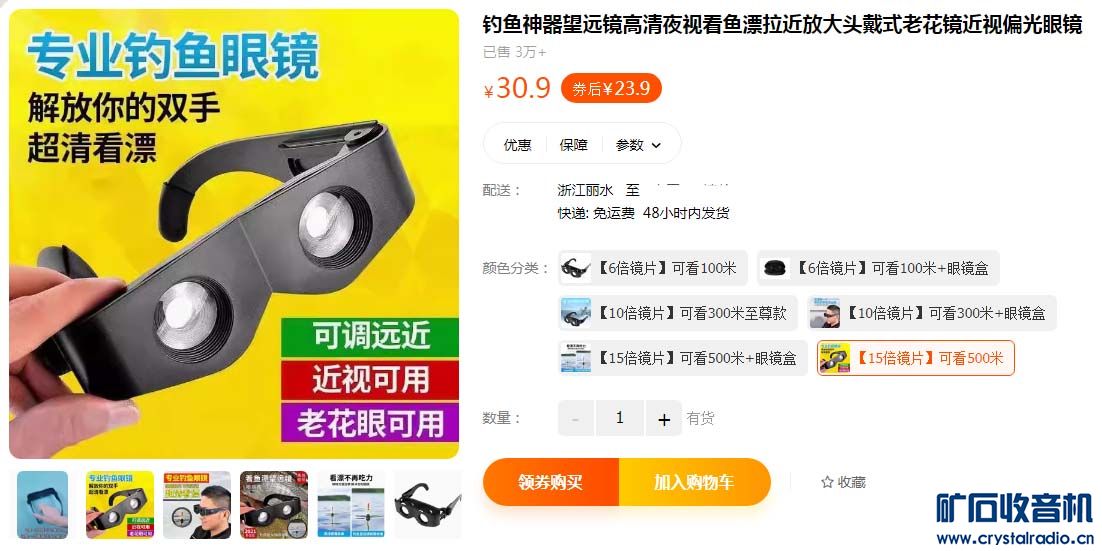Click the star icon beside 收藏
This screenshot has width=1102, height=551.
click(827, 482)
